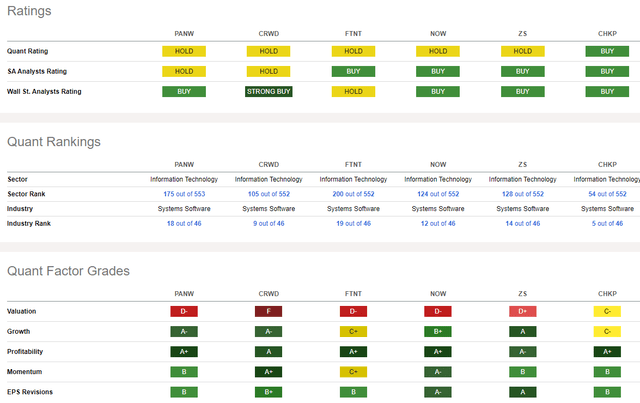This screenshot has width=640, height=403.
Task: Click FTNT Momentum grade C+ badge
Action: pyautogui.click(x=353, y=372)
